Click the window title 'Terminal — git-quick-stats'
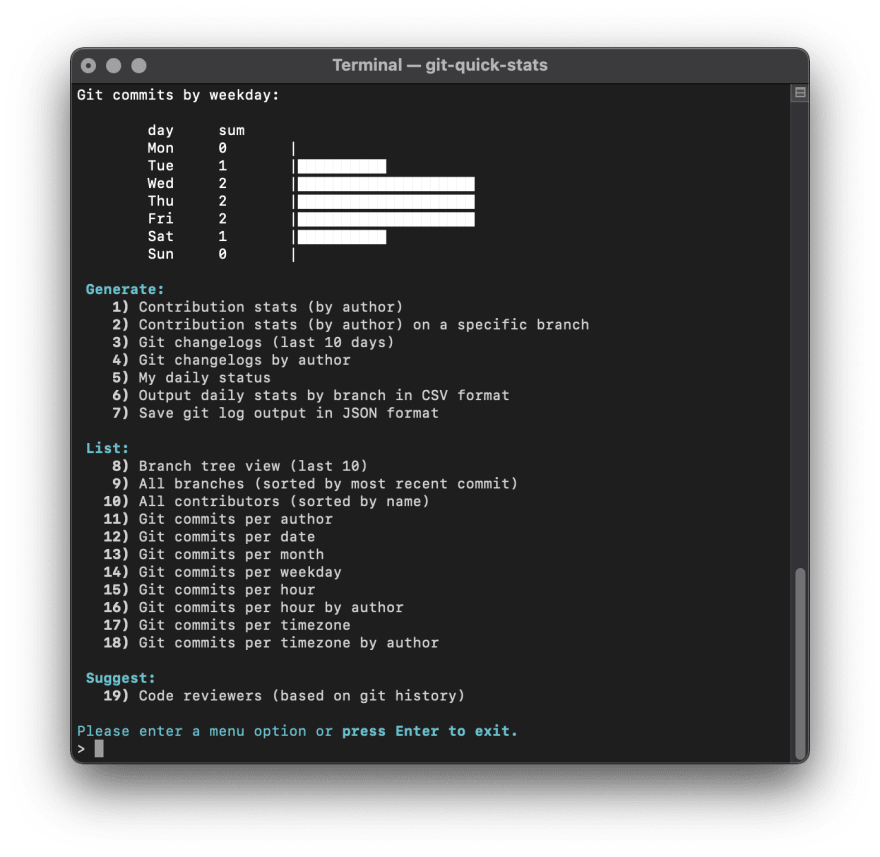880x857 pixels. click(439, 65)
